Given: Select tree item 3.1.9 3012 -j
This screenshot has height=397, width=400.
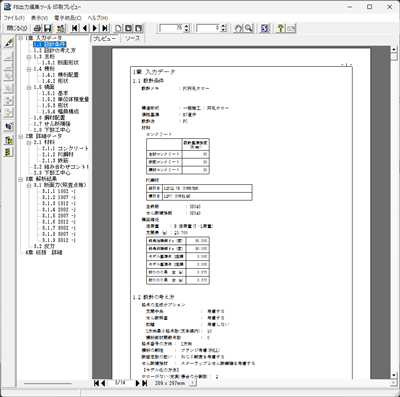Looking at the screenshot, I should 59,240.
